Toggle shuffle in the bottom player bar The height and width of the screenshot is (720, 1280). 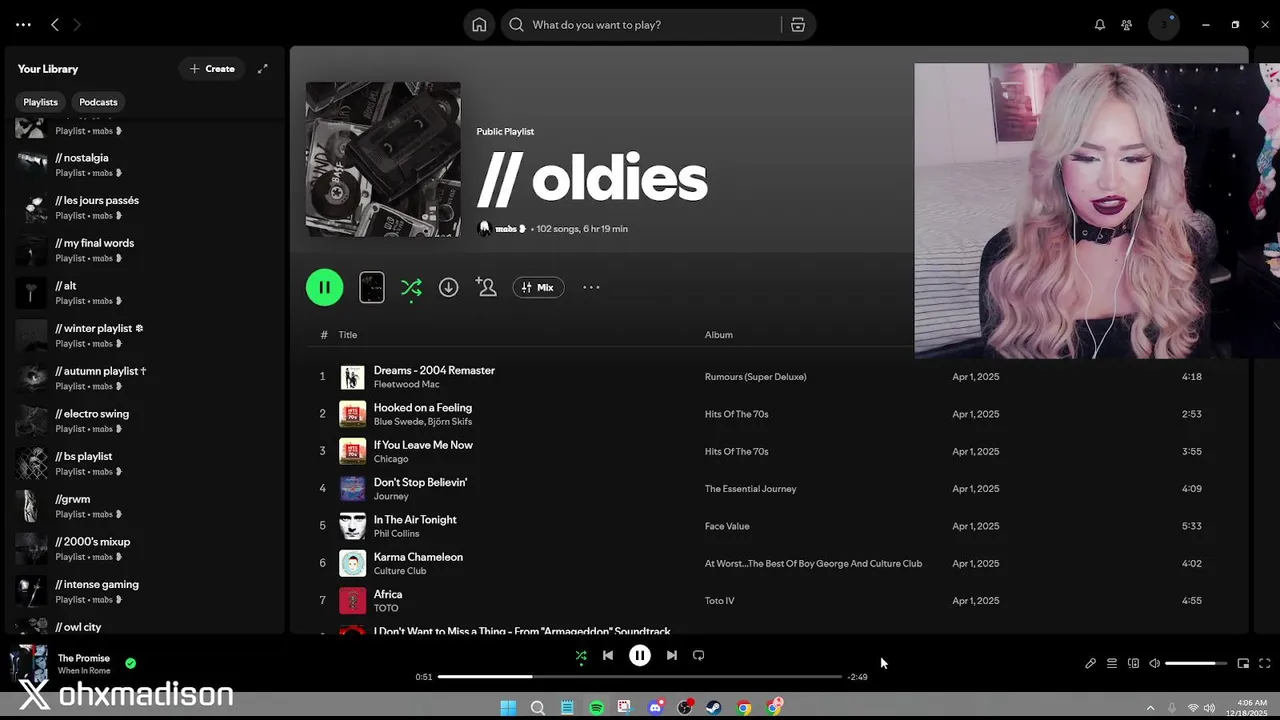[x=581, y=656]
